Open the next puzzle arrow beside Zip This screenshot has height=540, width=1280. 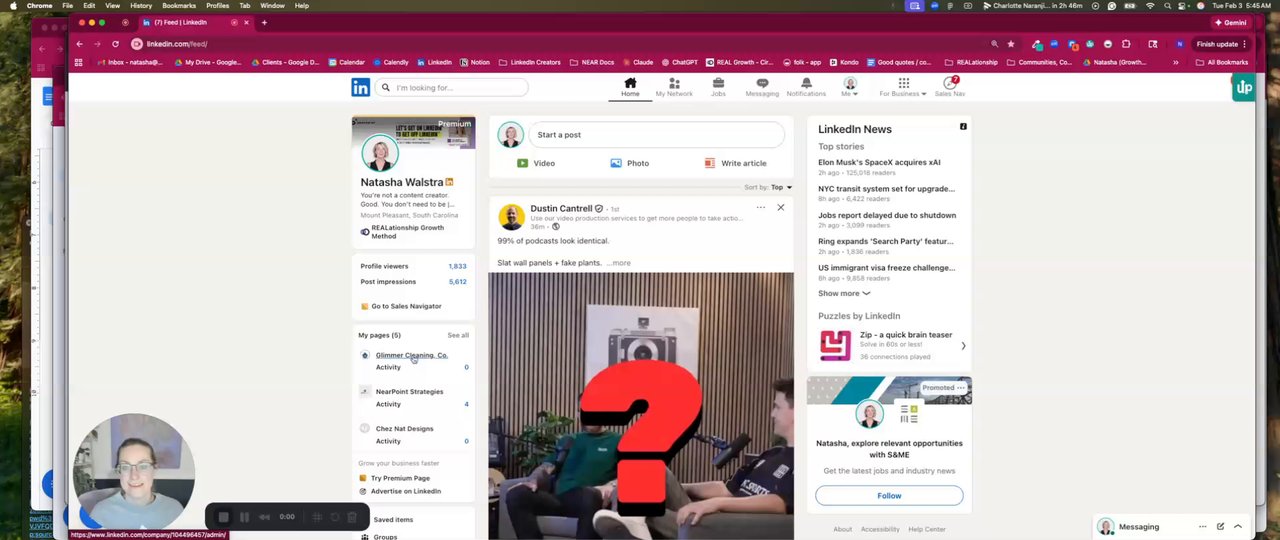click(963, 346)
